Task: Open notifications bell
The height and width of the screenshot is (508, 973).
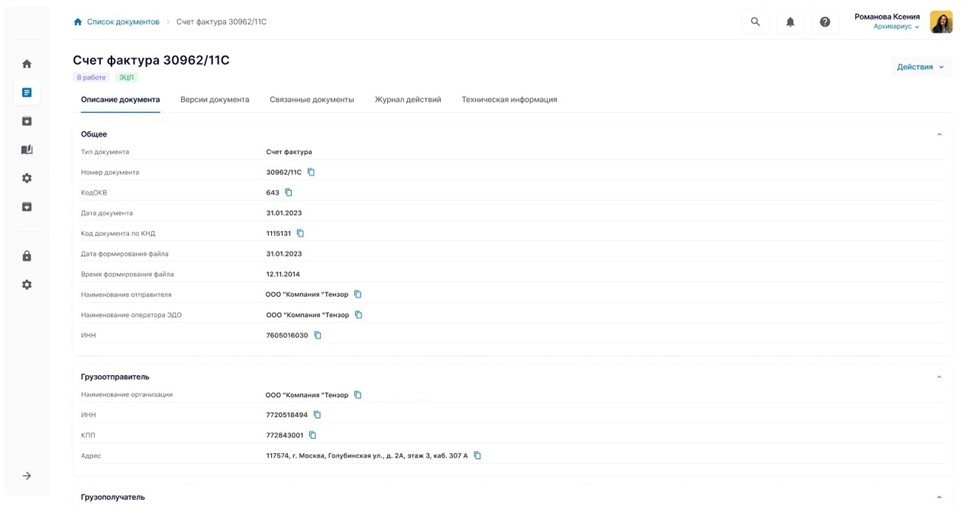Action: [790, 22]
